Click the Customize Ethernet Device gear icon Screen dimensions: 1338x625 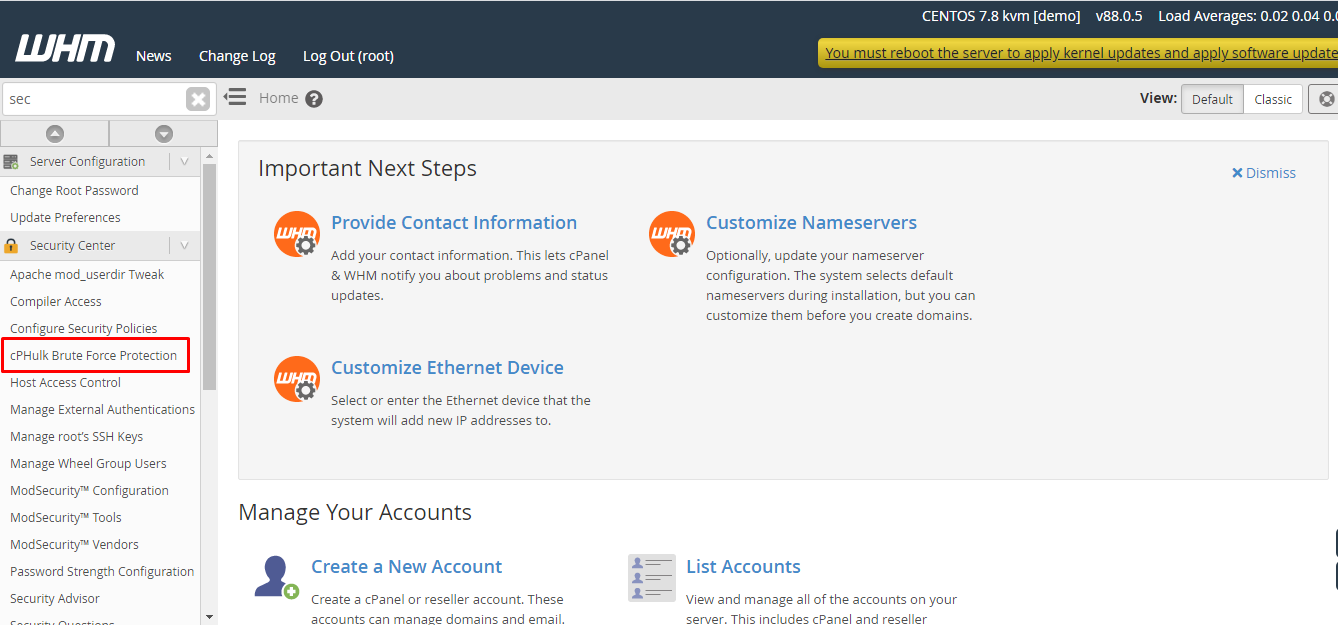297,378
